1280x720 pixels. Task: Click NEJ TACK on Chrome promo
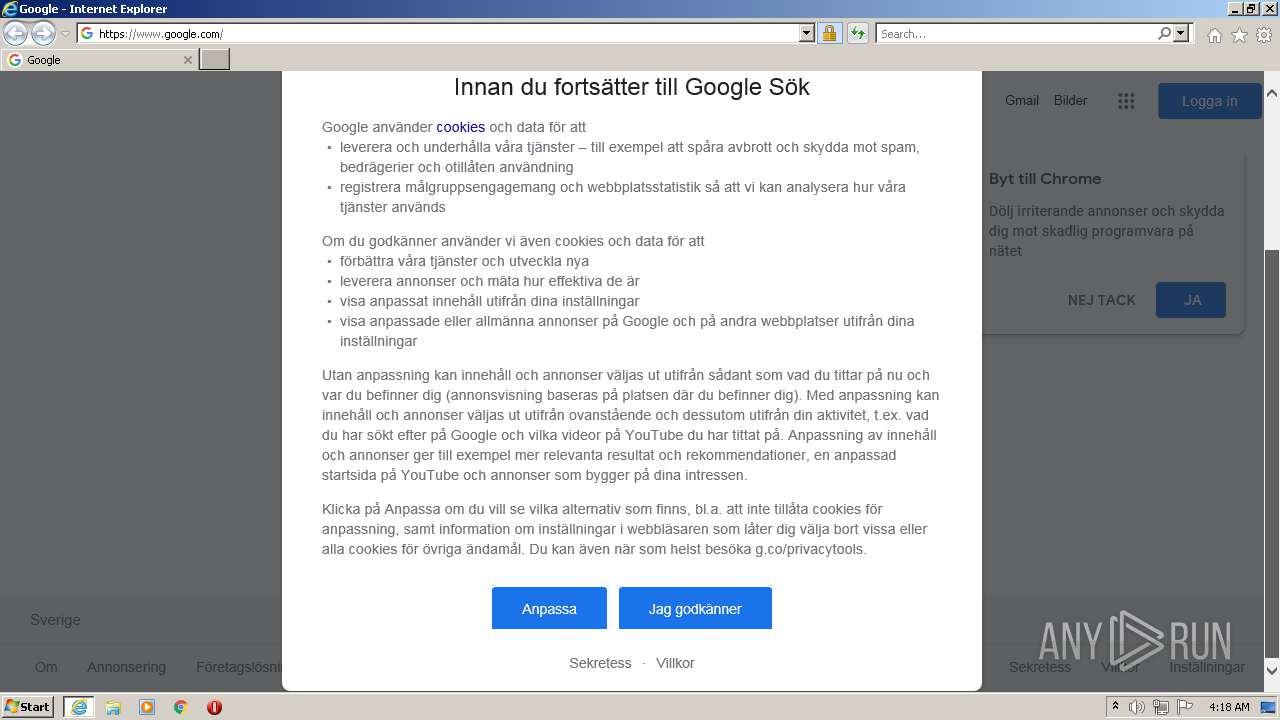pyautogui.click(x=1101, y=300)
